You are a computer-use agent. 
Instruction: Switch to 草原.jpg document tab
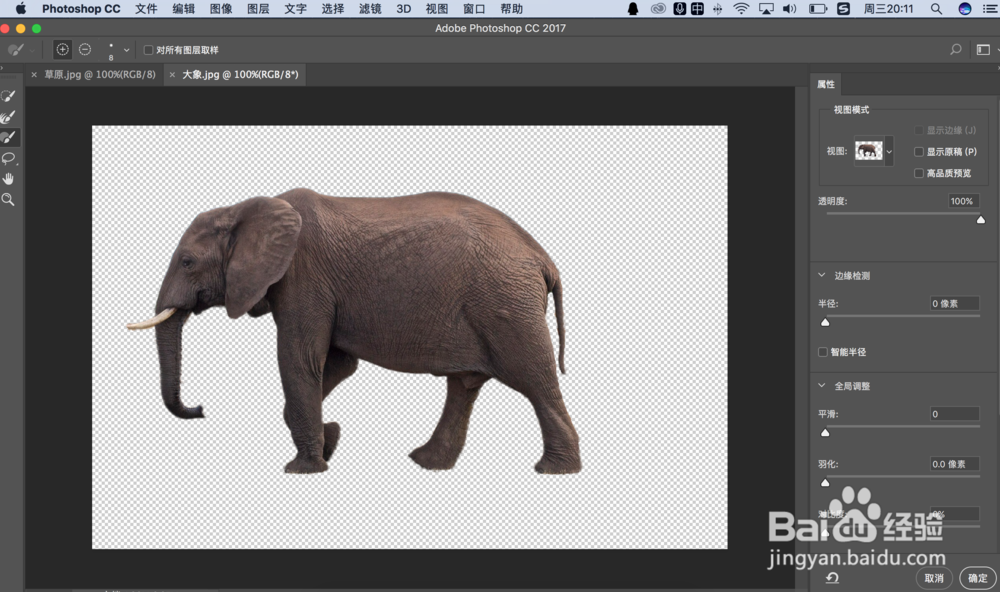pos(99,75)
